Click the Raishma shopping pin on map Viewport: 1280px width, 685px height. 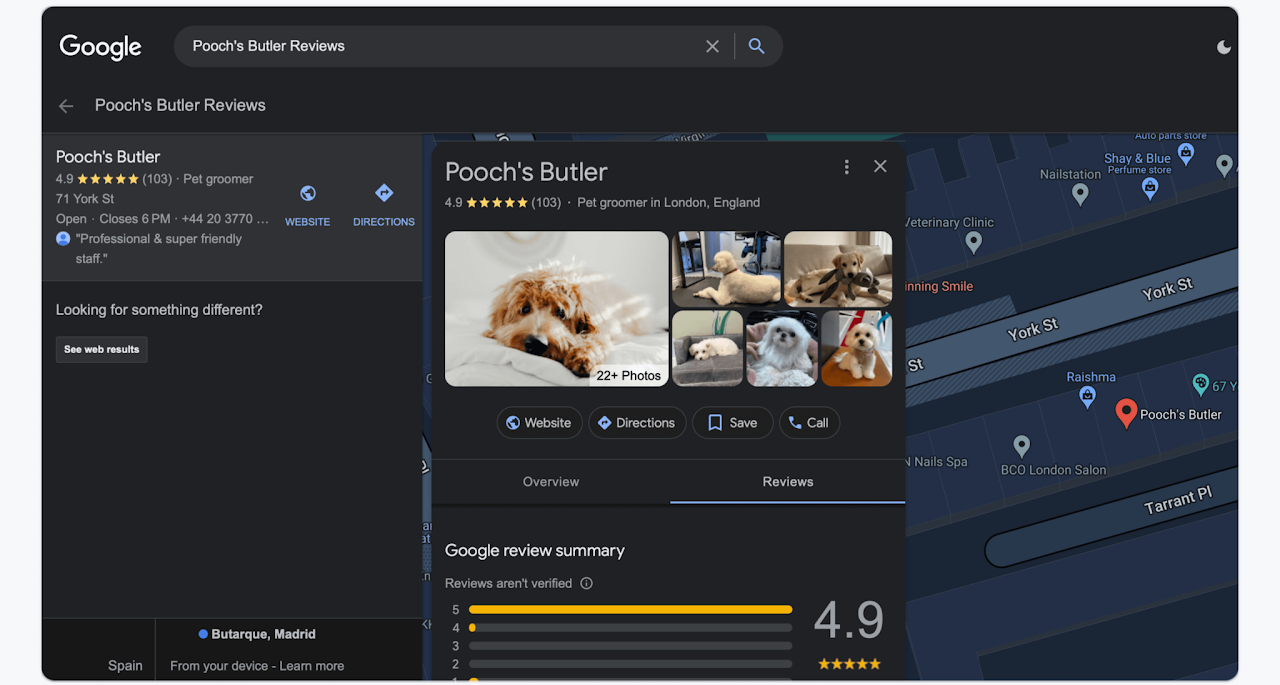[x=1087, y=397]
